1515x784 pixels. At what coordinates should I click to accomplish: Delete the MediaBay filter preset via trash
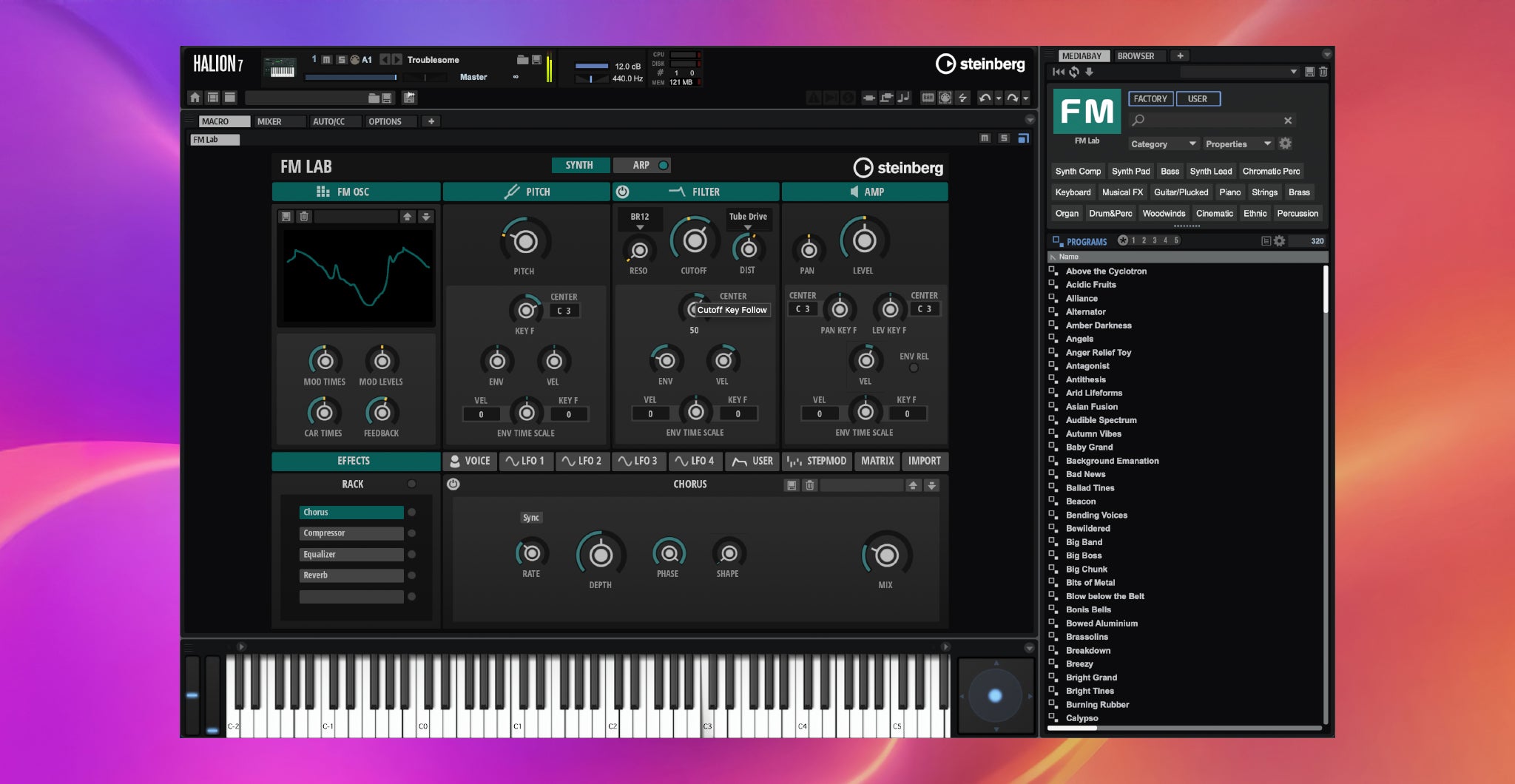click(1323, 72)
